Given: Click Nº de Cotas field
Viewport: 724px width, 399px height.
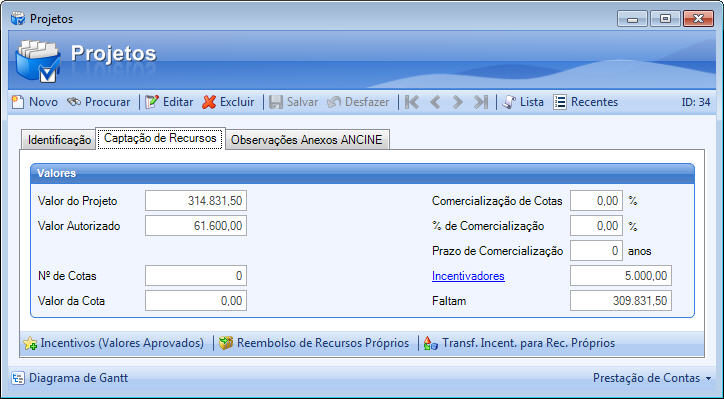Looking at the screenshot, I should pos(196,276).
